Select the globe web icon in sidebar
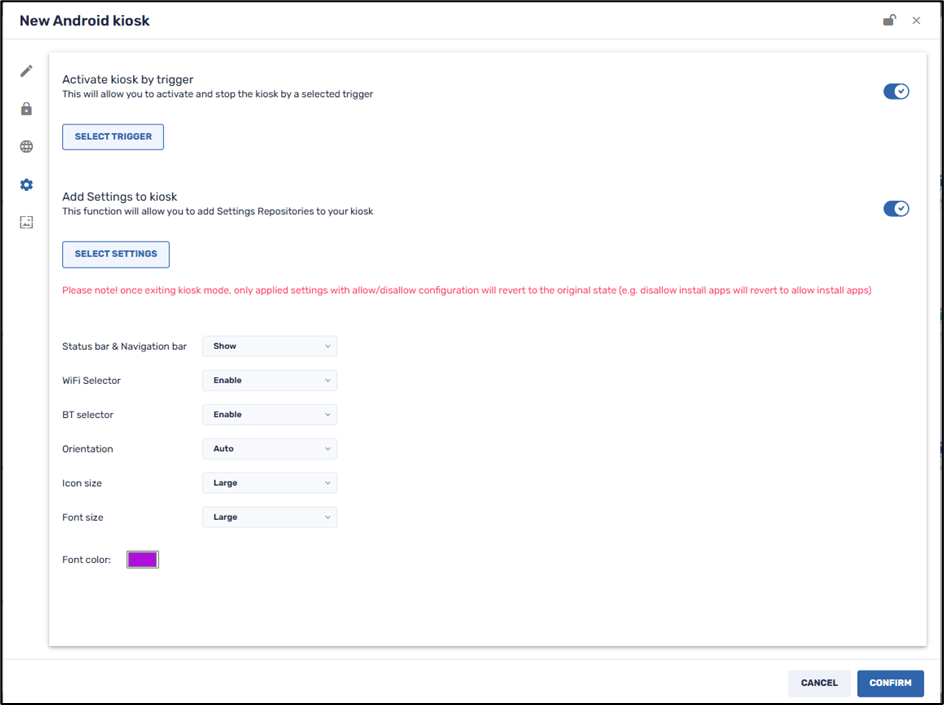Viewport: 944px width, 705px height. 26,147
